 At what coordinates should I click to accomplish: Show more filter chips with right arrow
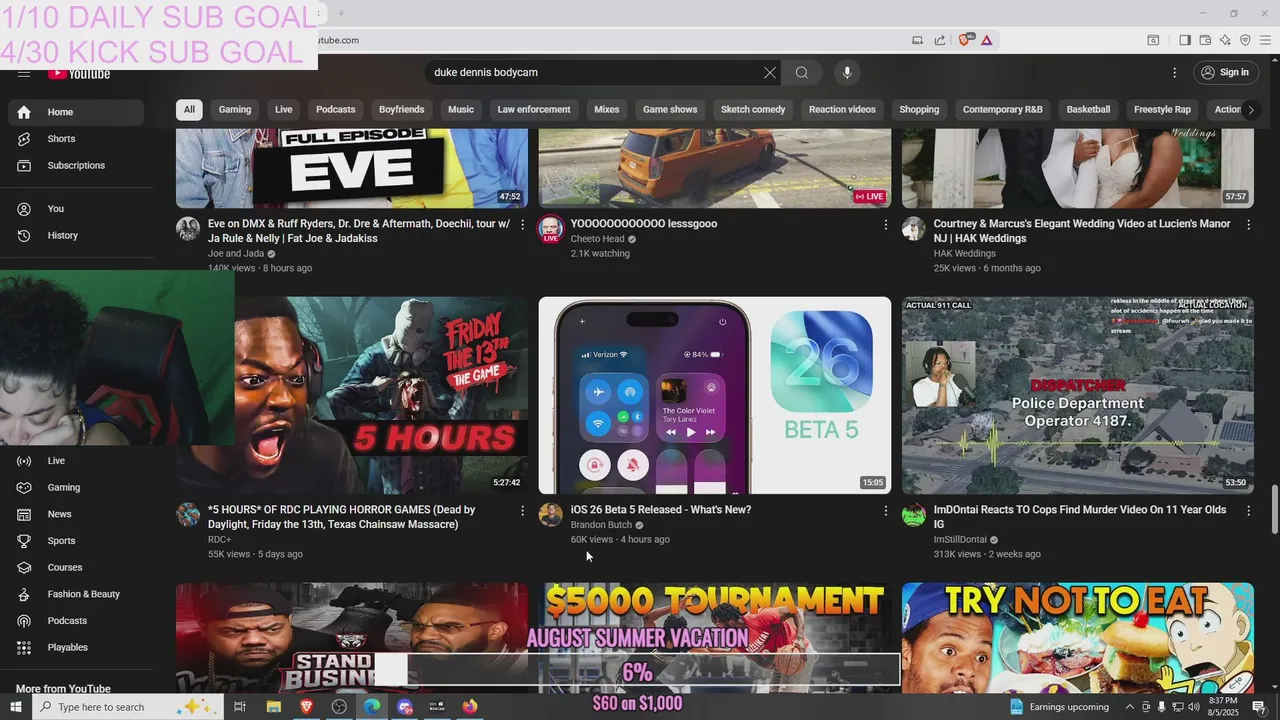pos(1250,110)
